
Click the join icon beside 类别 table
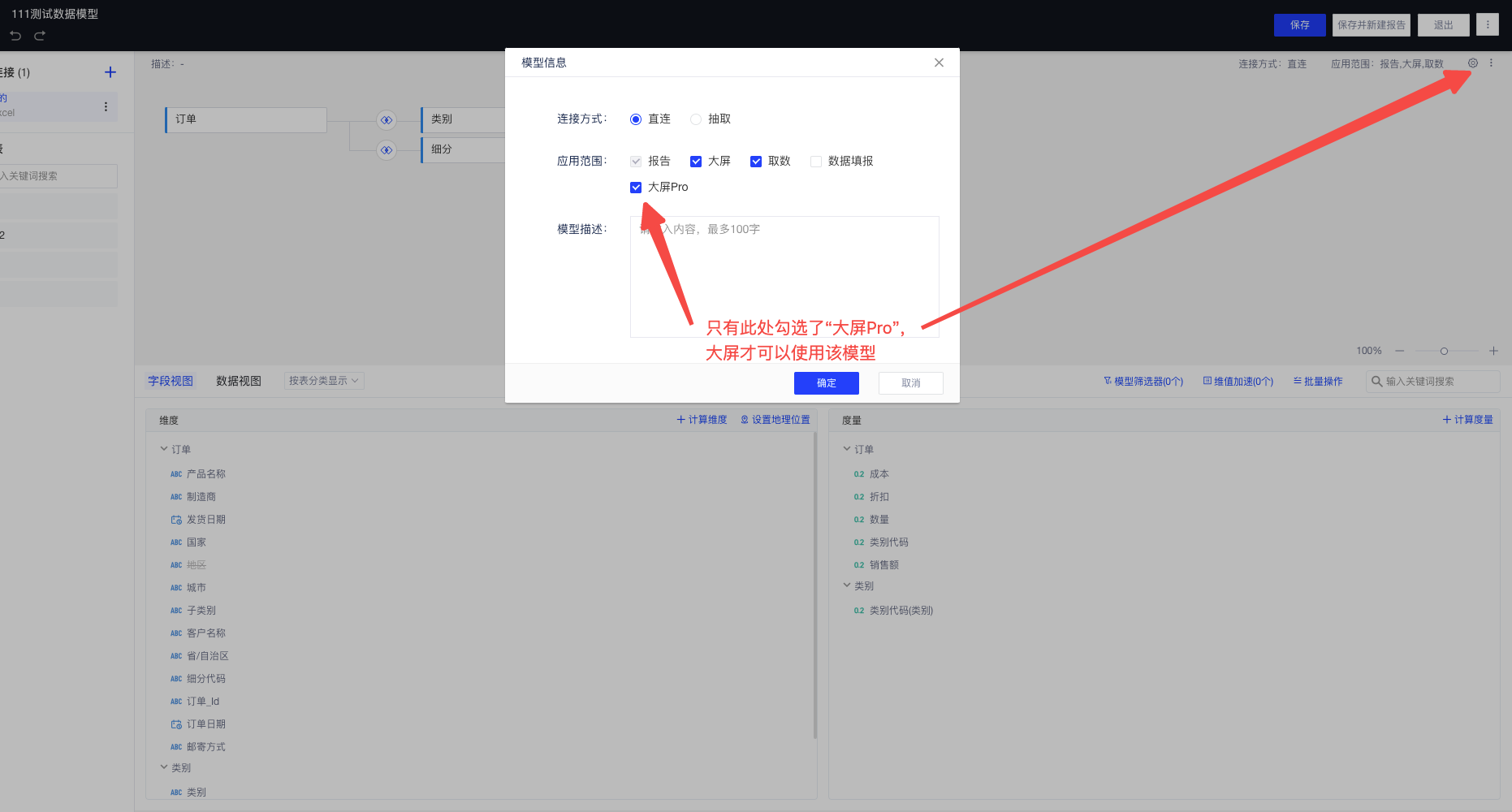tap(387, 120)
